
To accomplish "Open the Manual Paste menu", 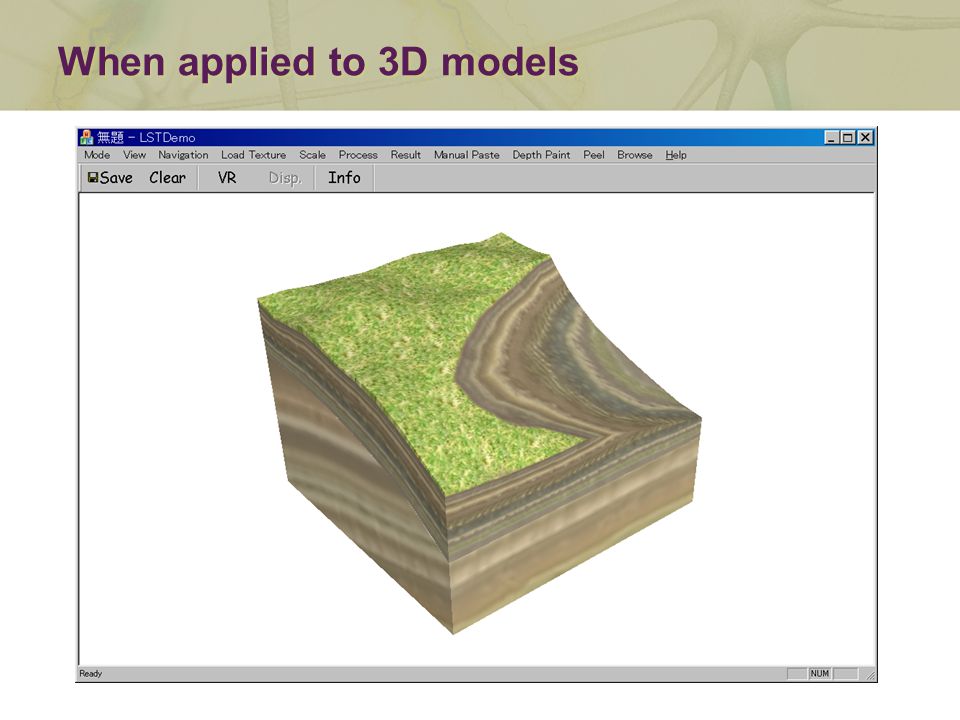I will click(467, 155).
